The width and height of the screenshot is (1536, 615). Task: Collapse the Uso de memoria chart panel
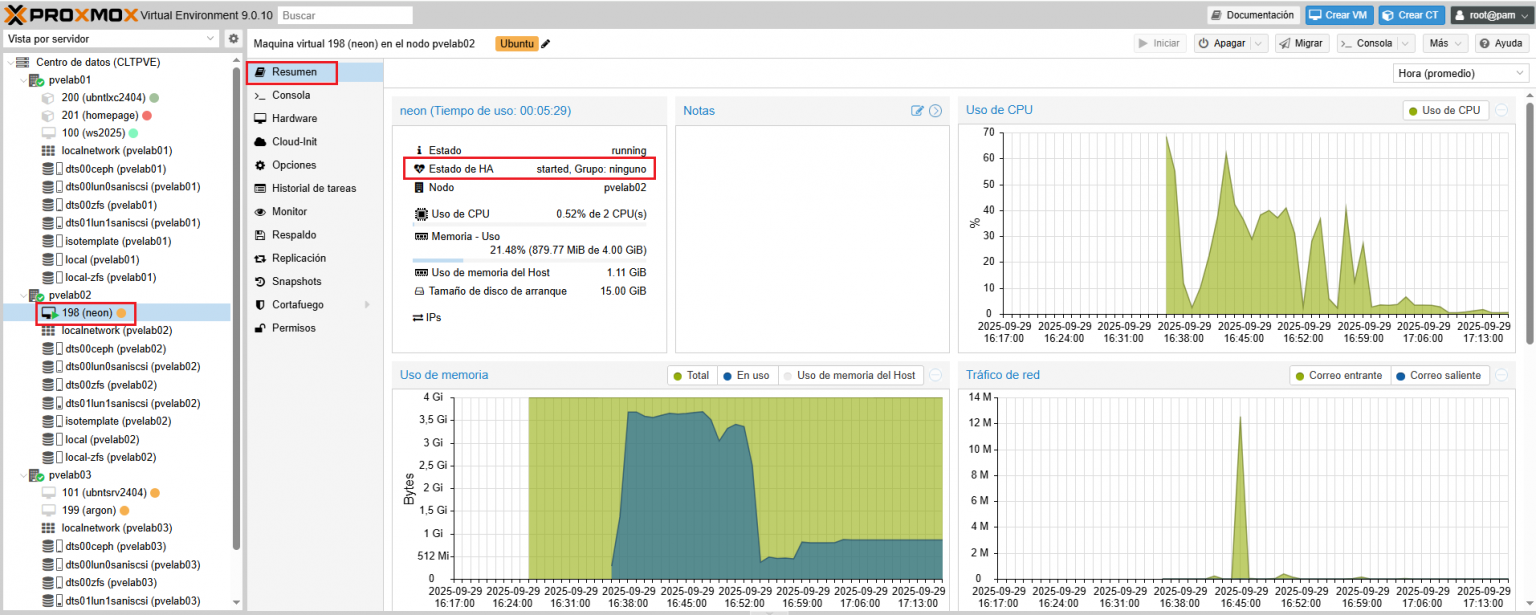click(936, 375)
